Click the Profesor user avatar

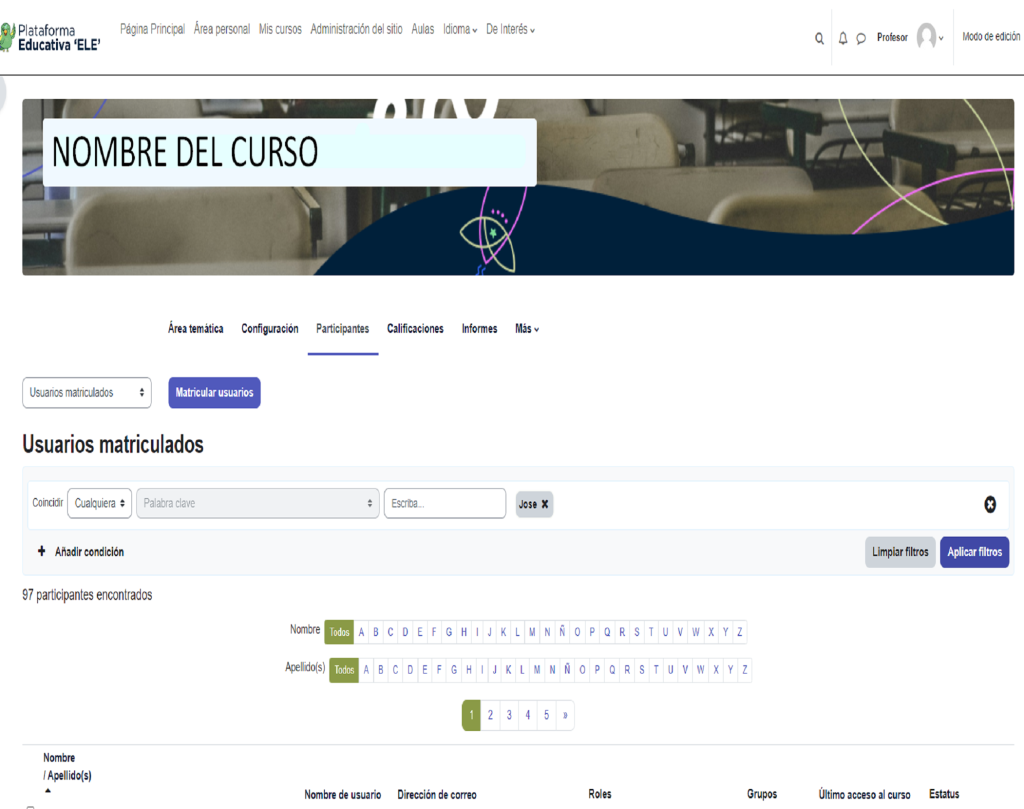(927, 37)
